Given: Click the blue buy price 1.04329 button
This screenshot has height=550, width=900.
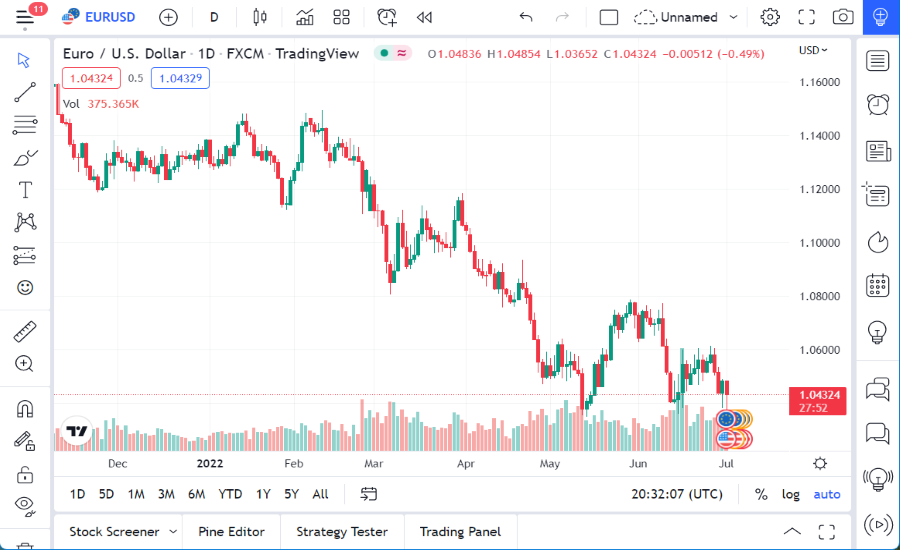Looking at the screenshot, I should [180, 78].
